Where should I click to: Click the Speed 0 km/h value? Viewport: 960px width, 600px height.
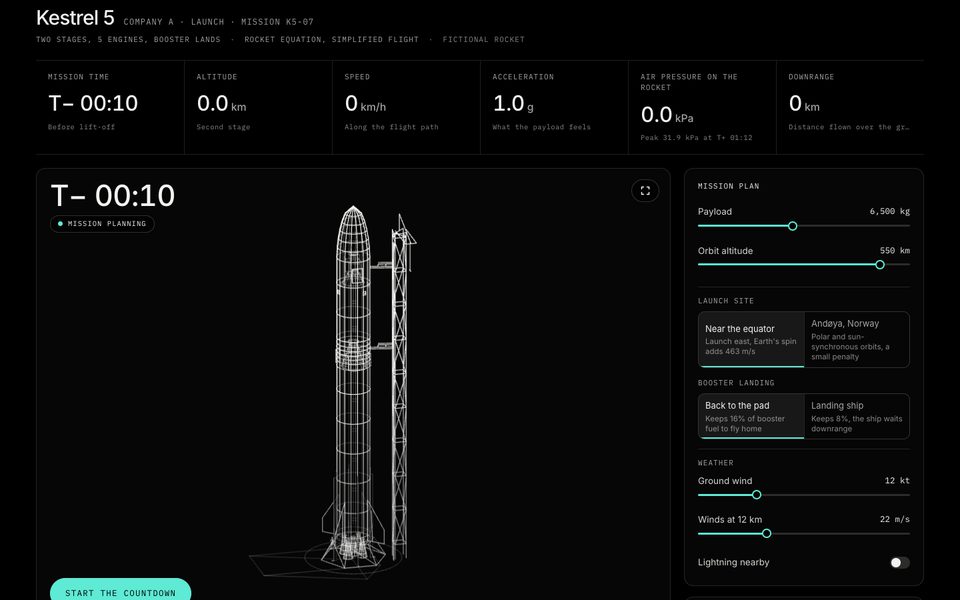pyautogui.click(x=365, y=103)
